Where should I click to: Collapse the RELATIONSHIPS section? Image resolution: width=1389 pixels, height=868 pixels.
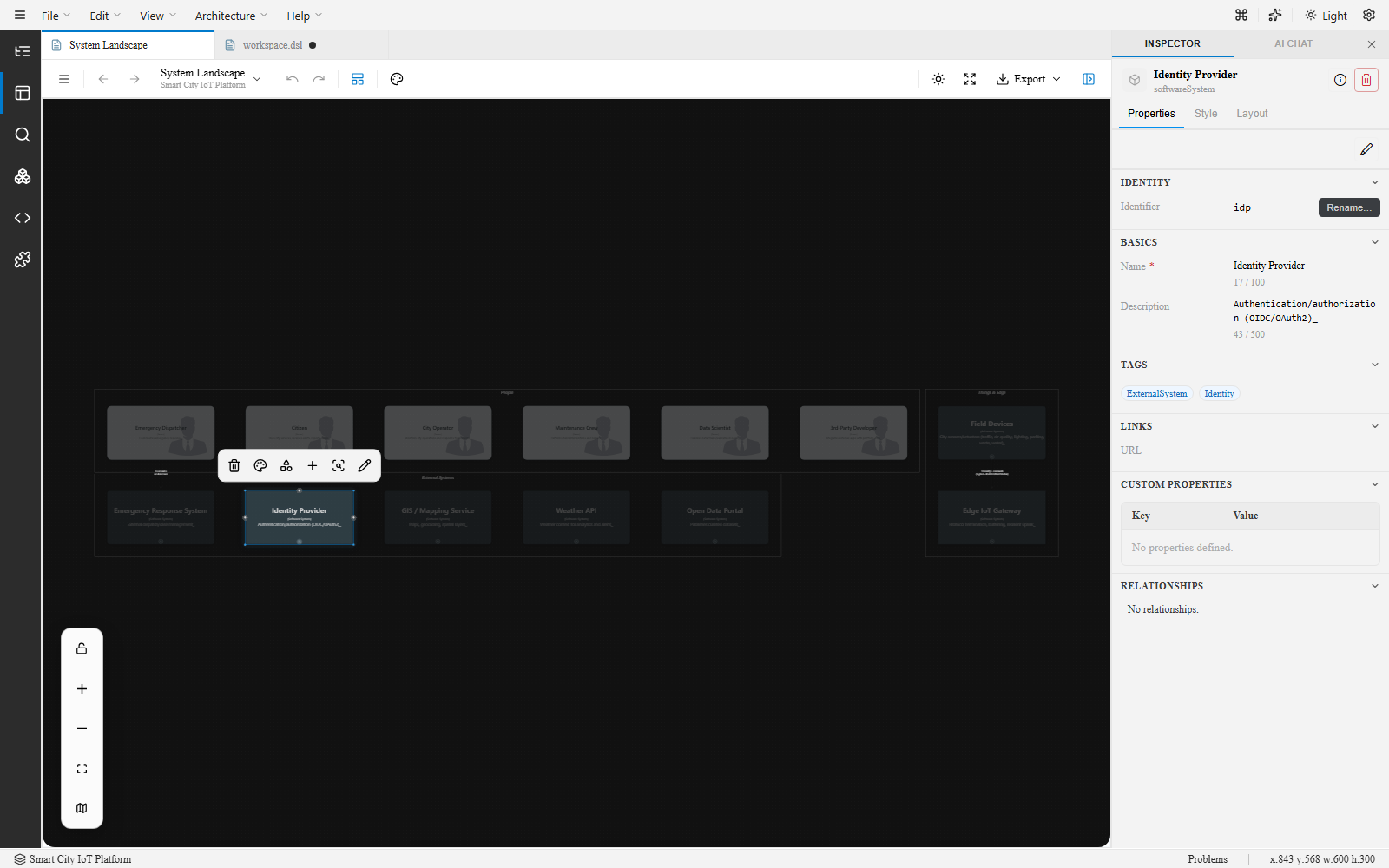tap(1375, 586)
